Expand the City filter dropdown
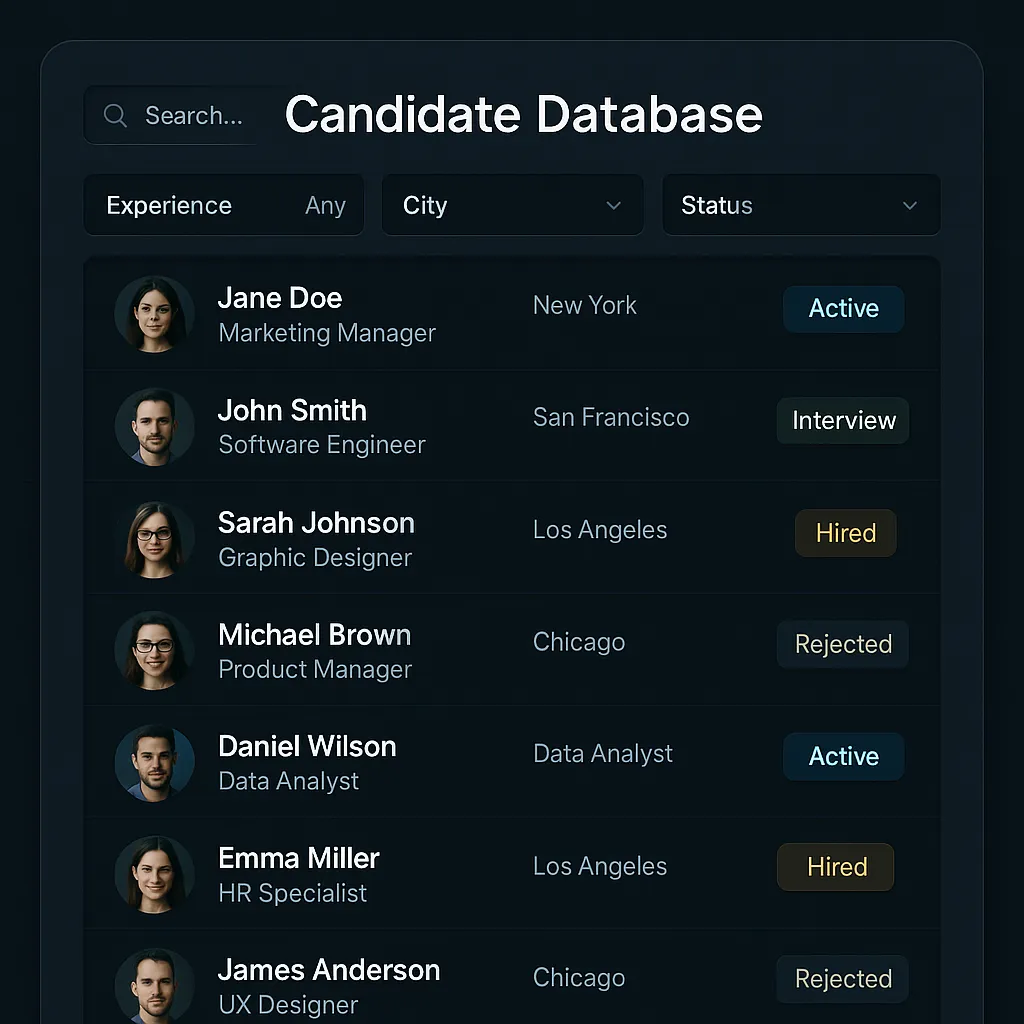 pos(512,205)
